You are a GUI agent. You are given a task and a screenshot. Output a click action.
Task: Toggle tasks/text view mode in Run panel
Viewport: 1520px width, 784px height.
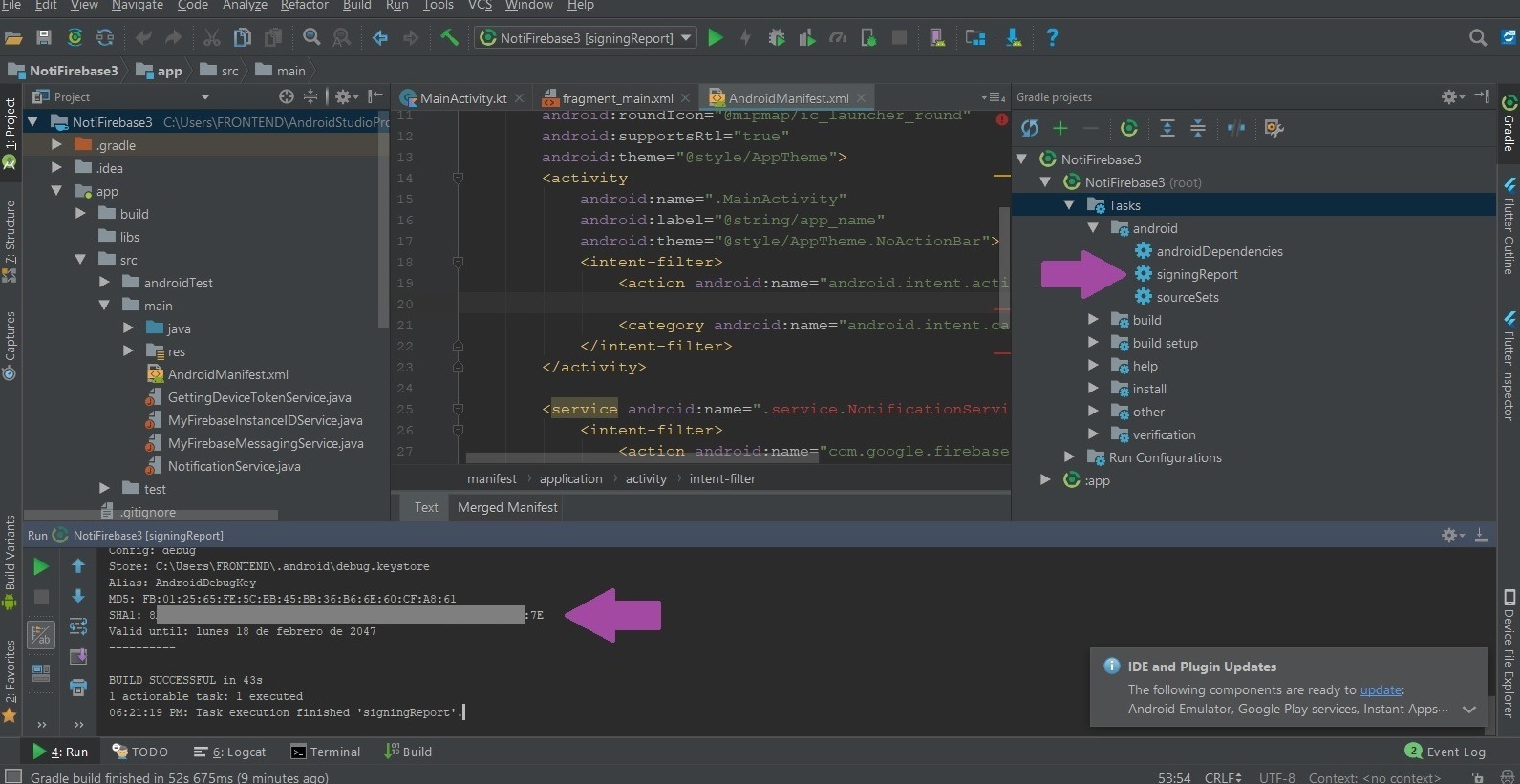[x=41, y=634]
